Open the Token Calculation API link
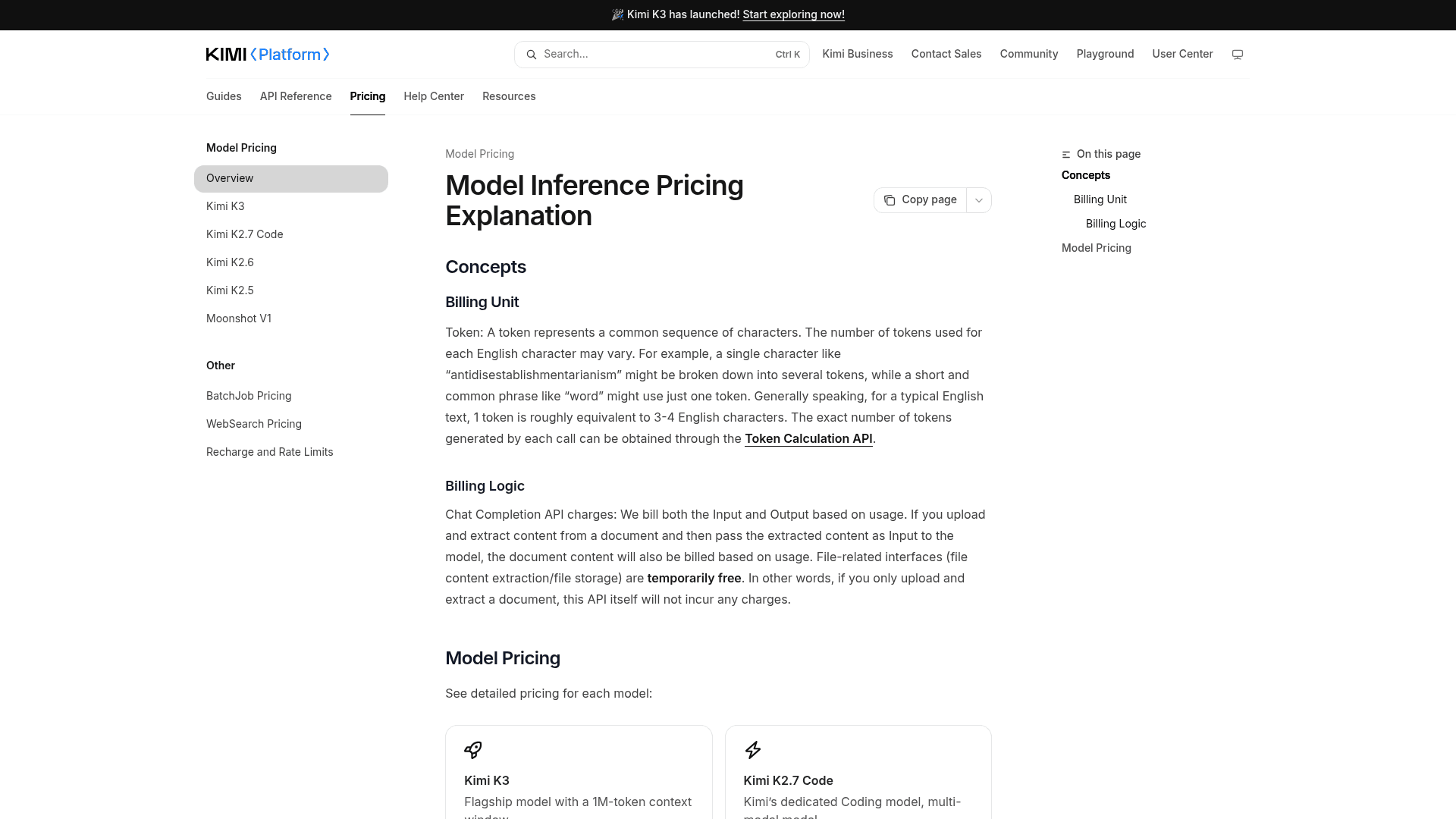Screen dimensions: 1456x819 808,438
